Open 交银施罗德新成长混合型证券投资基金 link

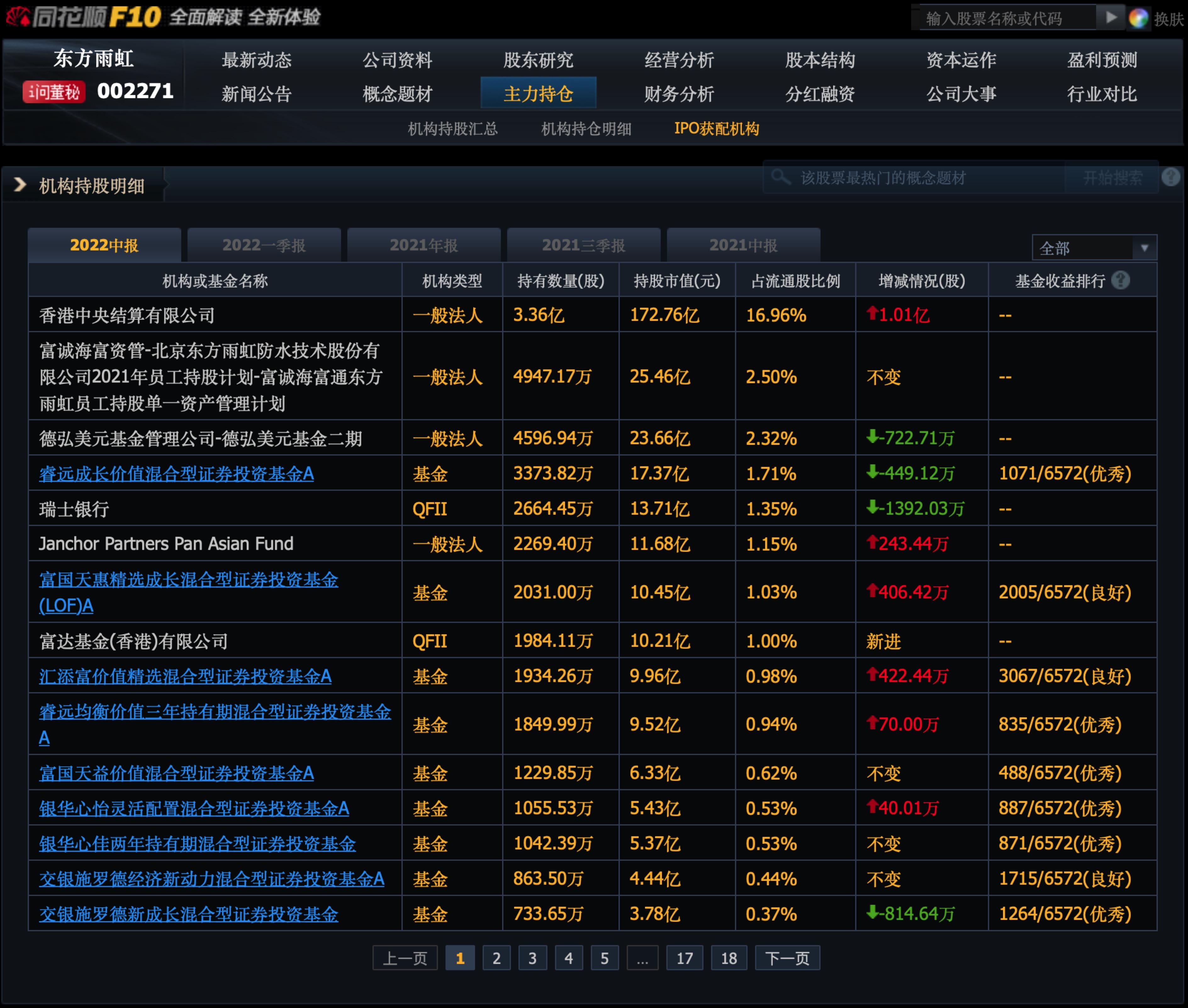coord(188,914)
